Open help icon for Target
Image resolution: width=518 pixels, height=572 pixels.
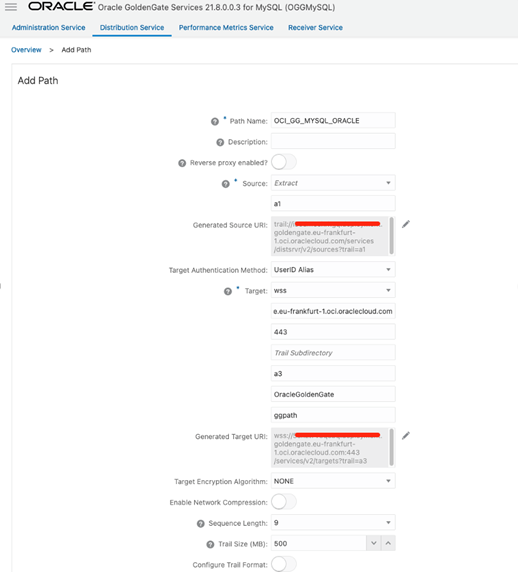click(228, 291)
